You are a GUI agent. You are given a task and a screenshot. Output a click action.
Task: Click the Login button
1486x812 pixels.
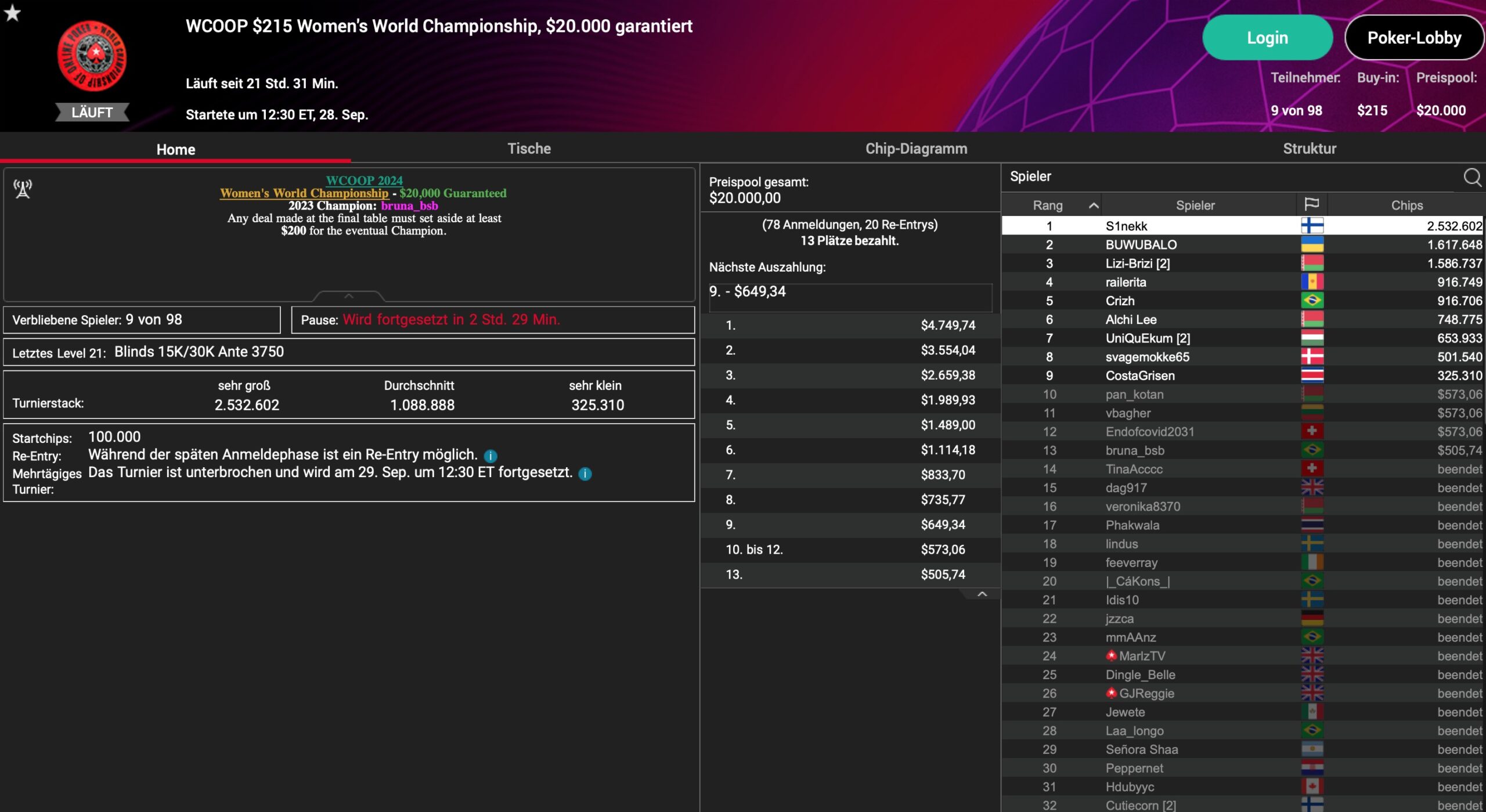point(1267,38)
